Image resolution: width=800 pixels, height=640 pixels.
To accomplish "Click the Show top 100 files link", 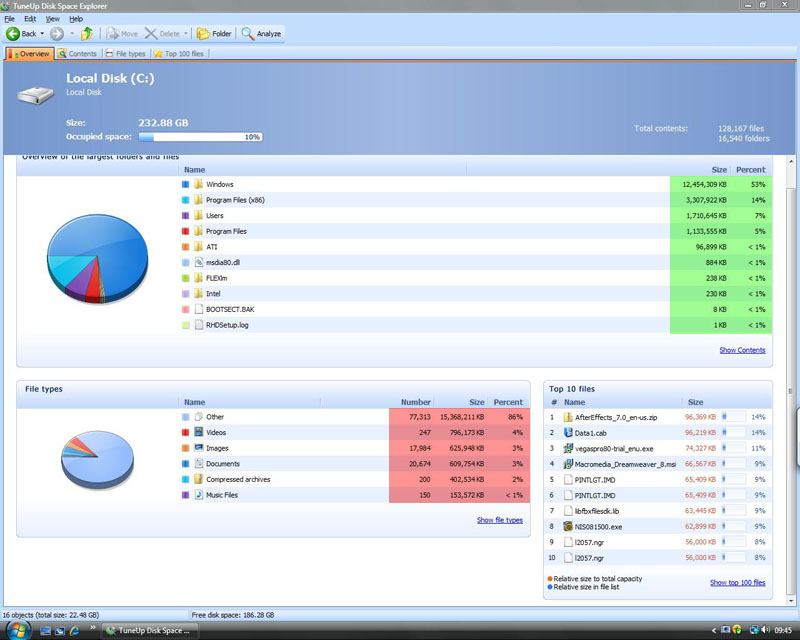I will (x=738, y=582).
